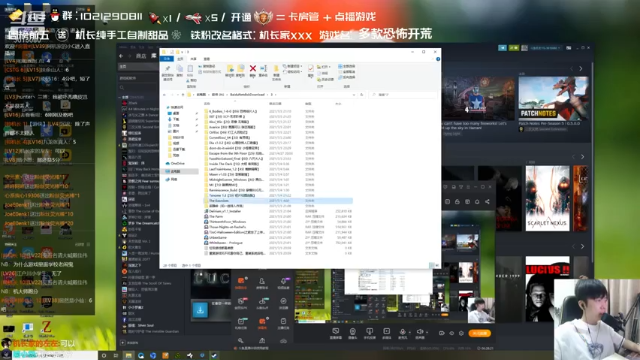Open the Properties icon in Explorer ribbon
The width and height of the screenshot is (640, 360).
[311, 69]
